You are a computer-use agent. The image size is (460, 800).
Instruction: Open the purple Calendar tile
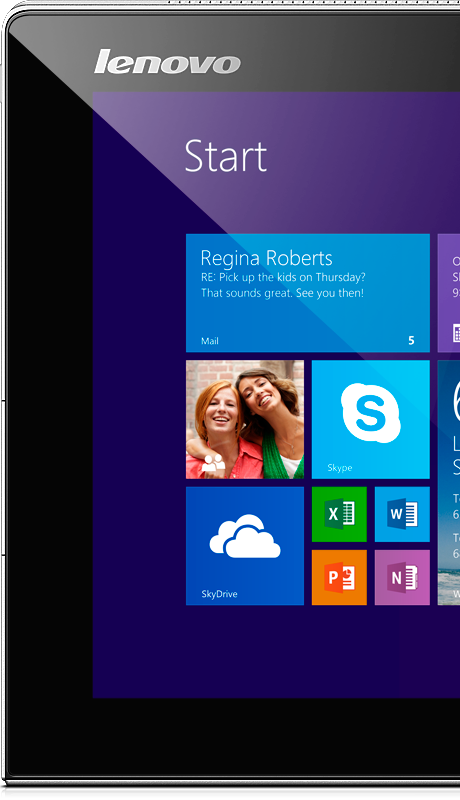tap(449, 293)
